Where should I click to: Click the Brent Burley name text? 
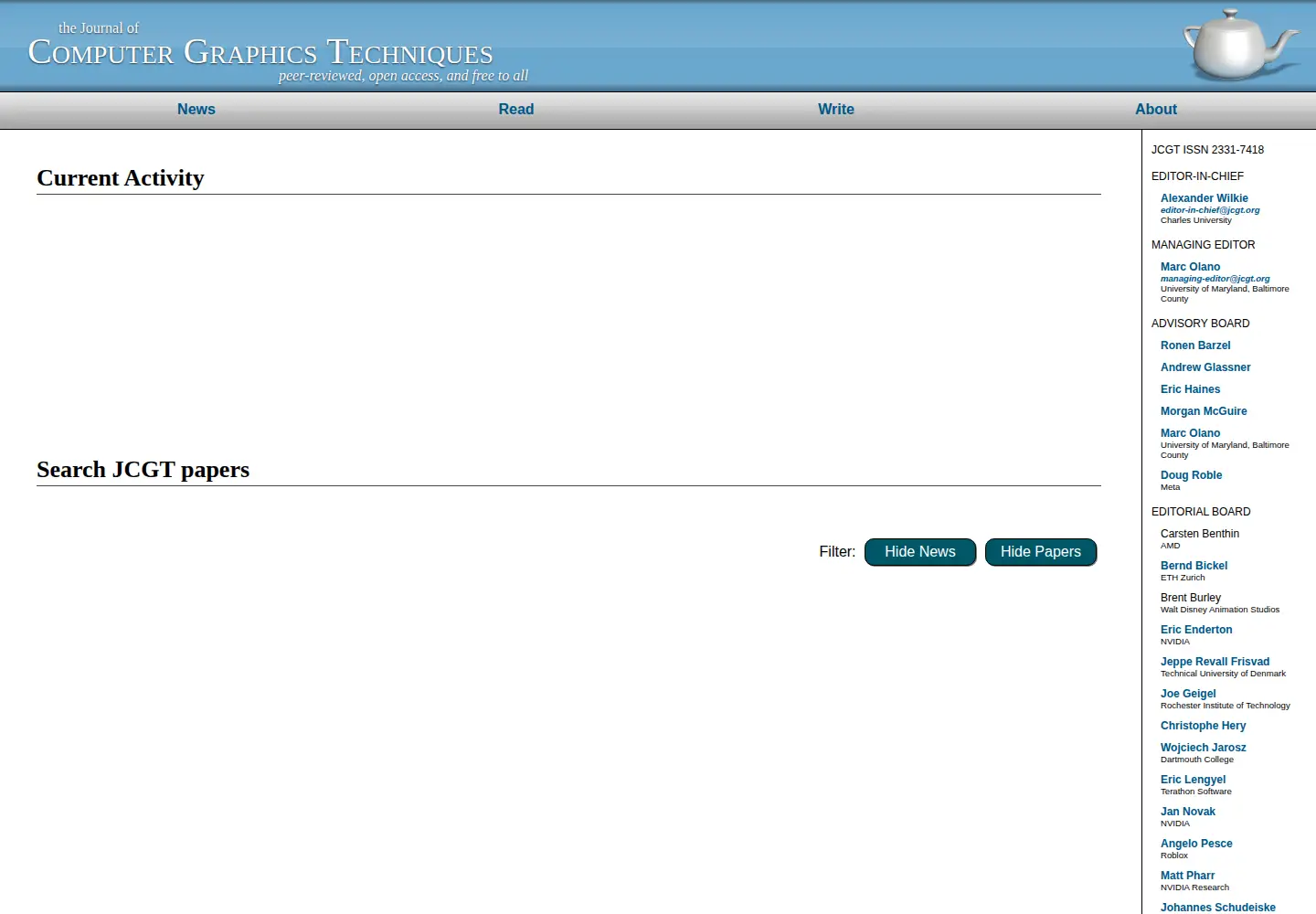pyautogui.click(x=1191, y=598)
